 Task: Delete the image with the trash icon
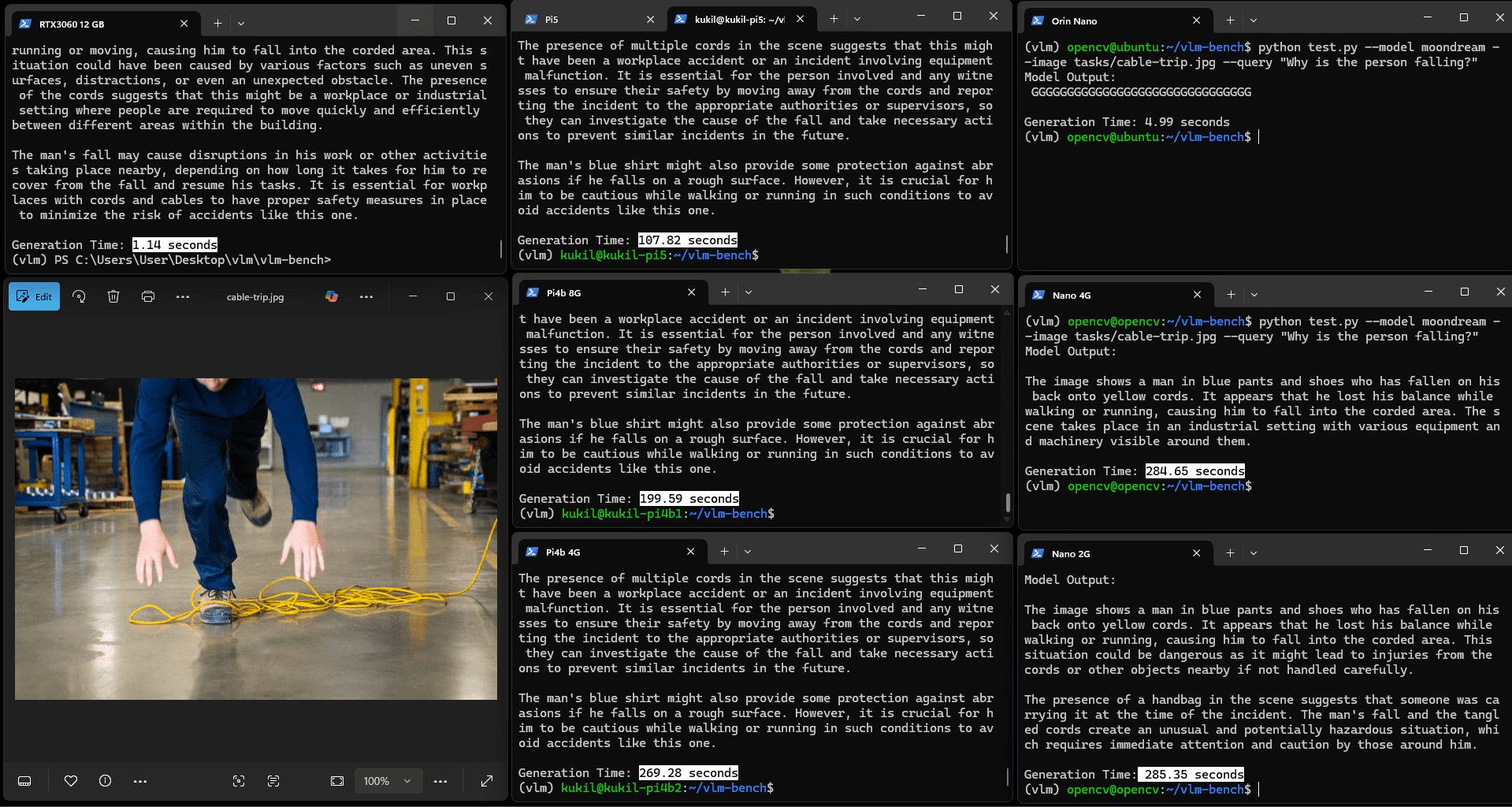coord(113,296)
